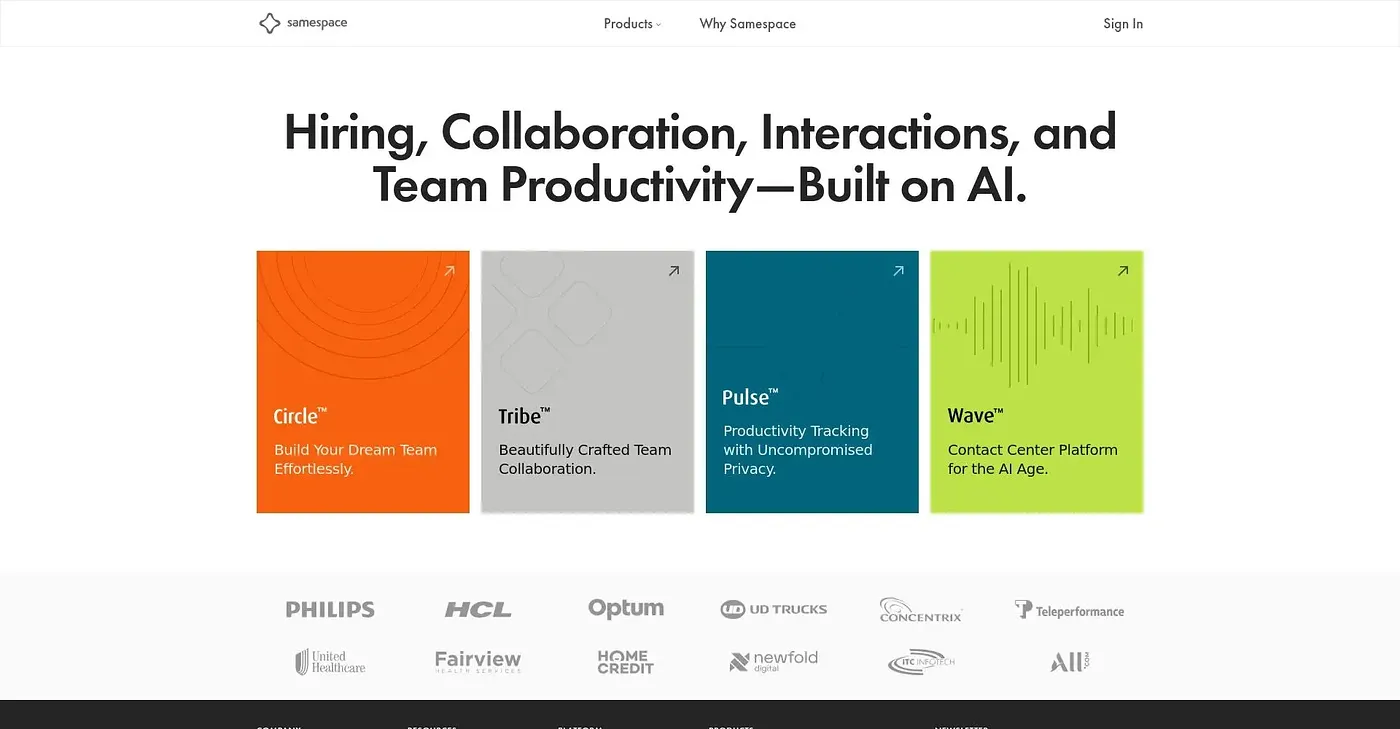The height and width of the screenshot is (729, 1400).
Task: Expand the Products dropdown menu
Action: [632, 24]
